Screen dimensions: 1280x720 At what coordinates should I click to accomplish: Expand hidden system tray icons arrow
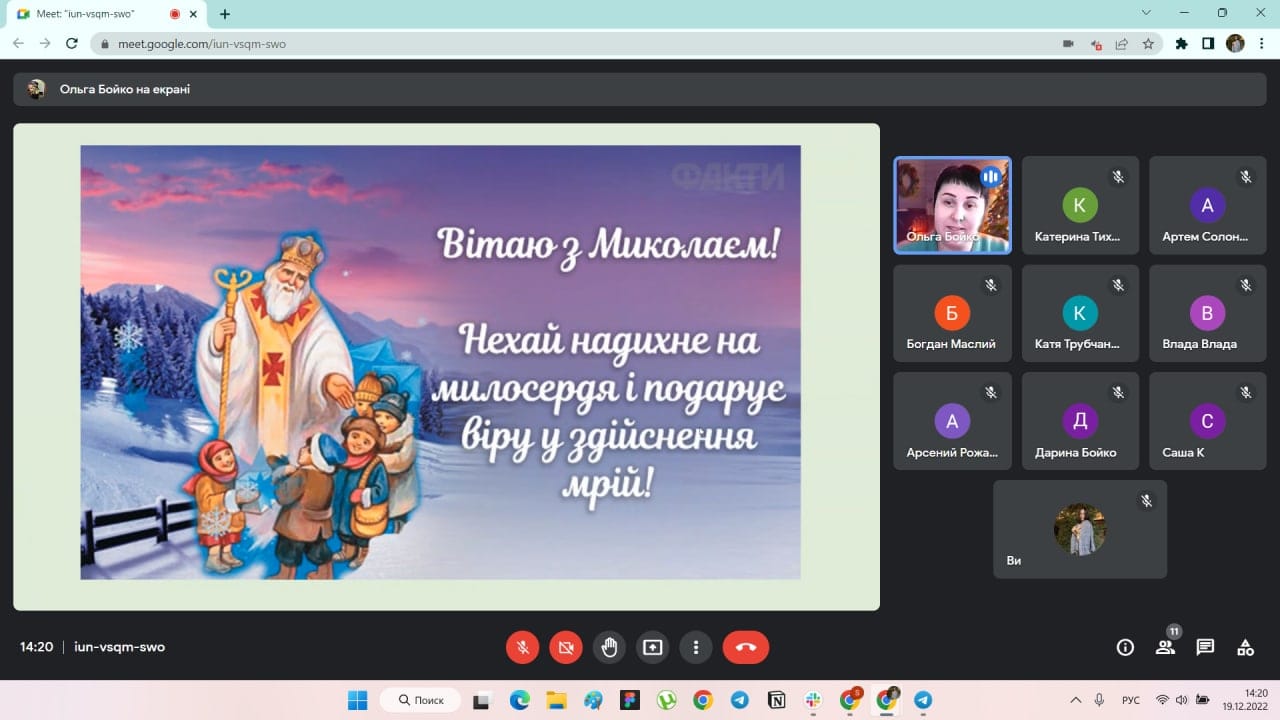(1076, 700)
